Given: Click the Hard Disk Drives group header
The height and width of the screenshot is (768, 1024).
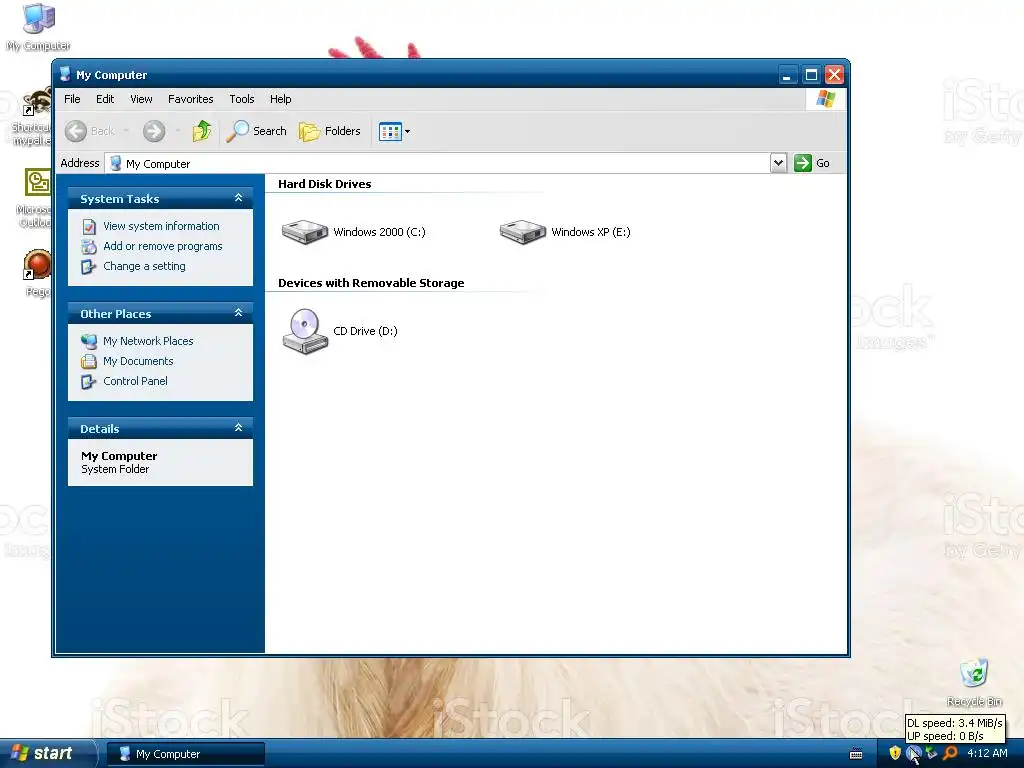Looking at the screenshot, I should 325,184.
